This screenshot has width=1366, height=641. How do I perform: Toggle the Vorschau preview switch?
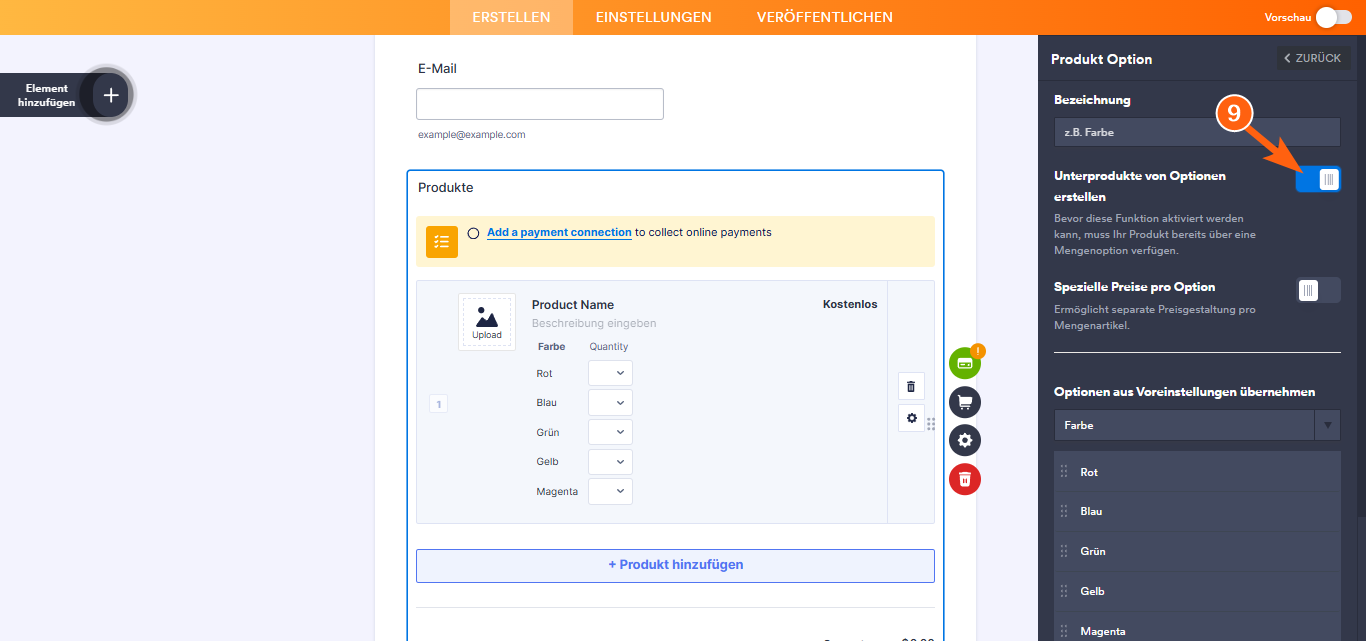click(1334, 17)
